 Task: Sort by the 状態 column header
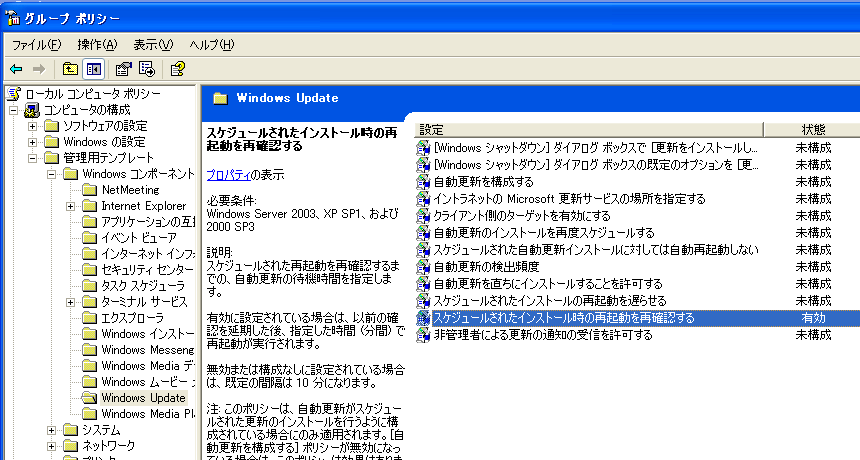pyautogui.click(x=812, y=129)
